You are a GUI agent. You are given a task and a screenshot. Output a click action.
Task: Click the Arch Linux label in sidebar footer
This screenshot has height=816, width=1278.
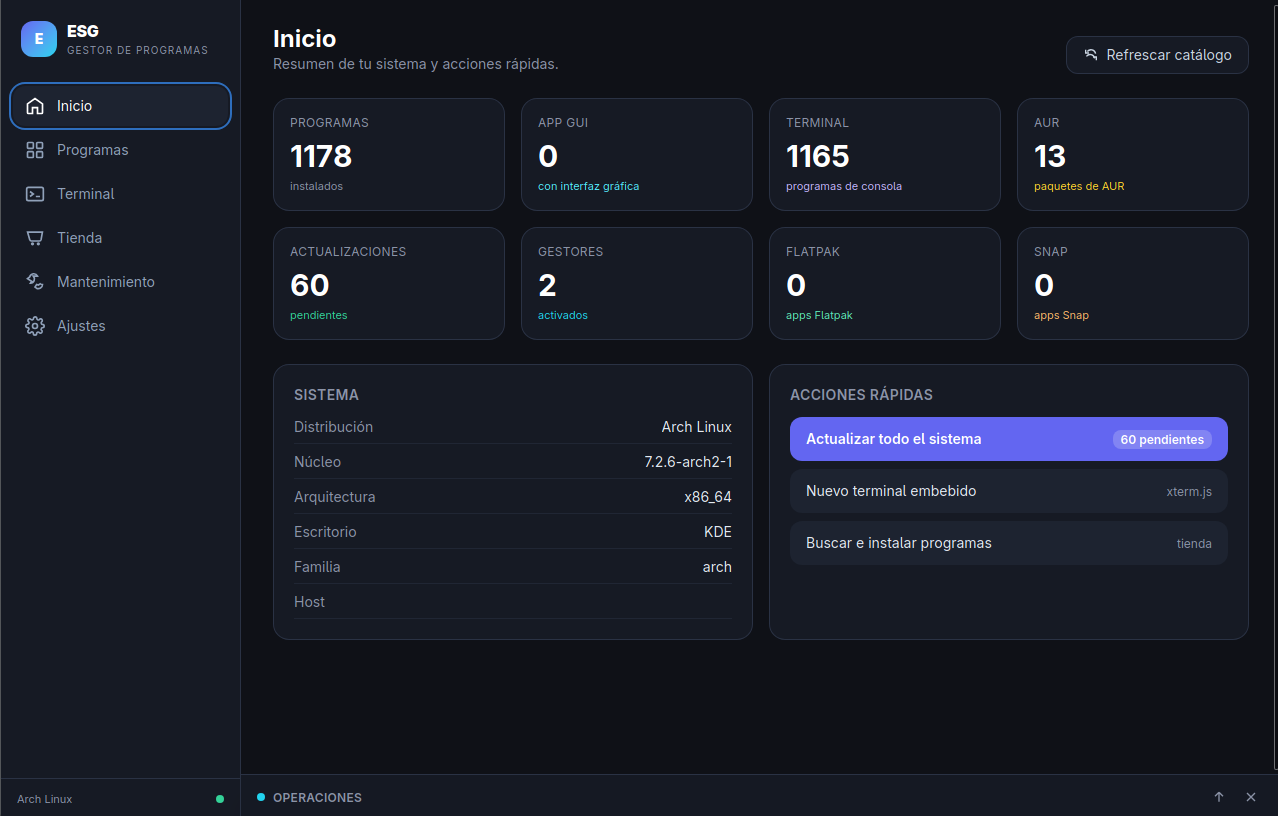(45, 799)
